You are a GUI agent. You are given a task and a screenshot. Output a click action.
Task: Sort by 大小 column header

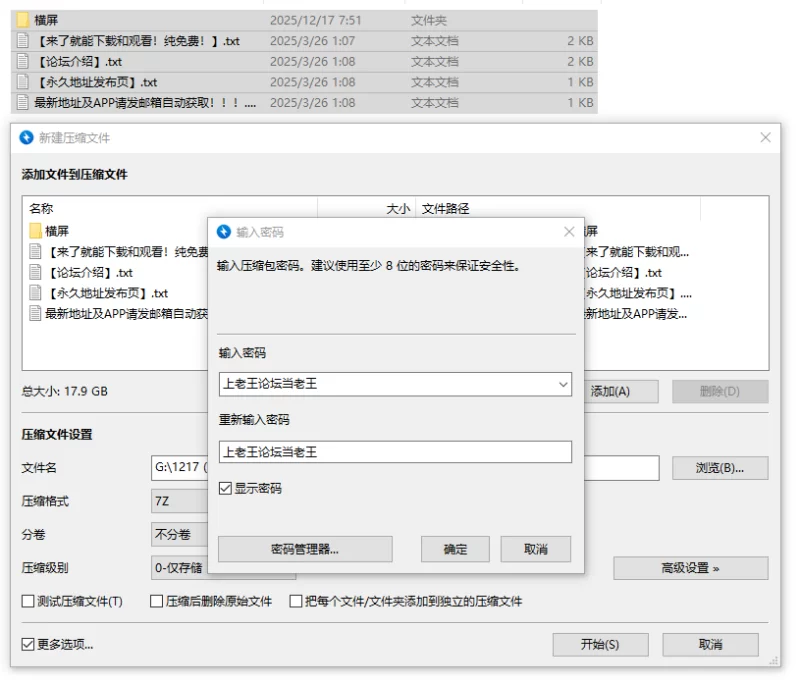coord(398,209)
